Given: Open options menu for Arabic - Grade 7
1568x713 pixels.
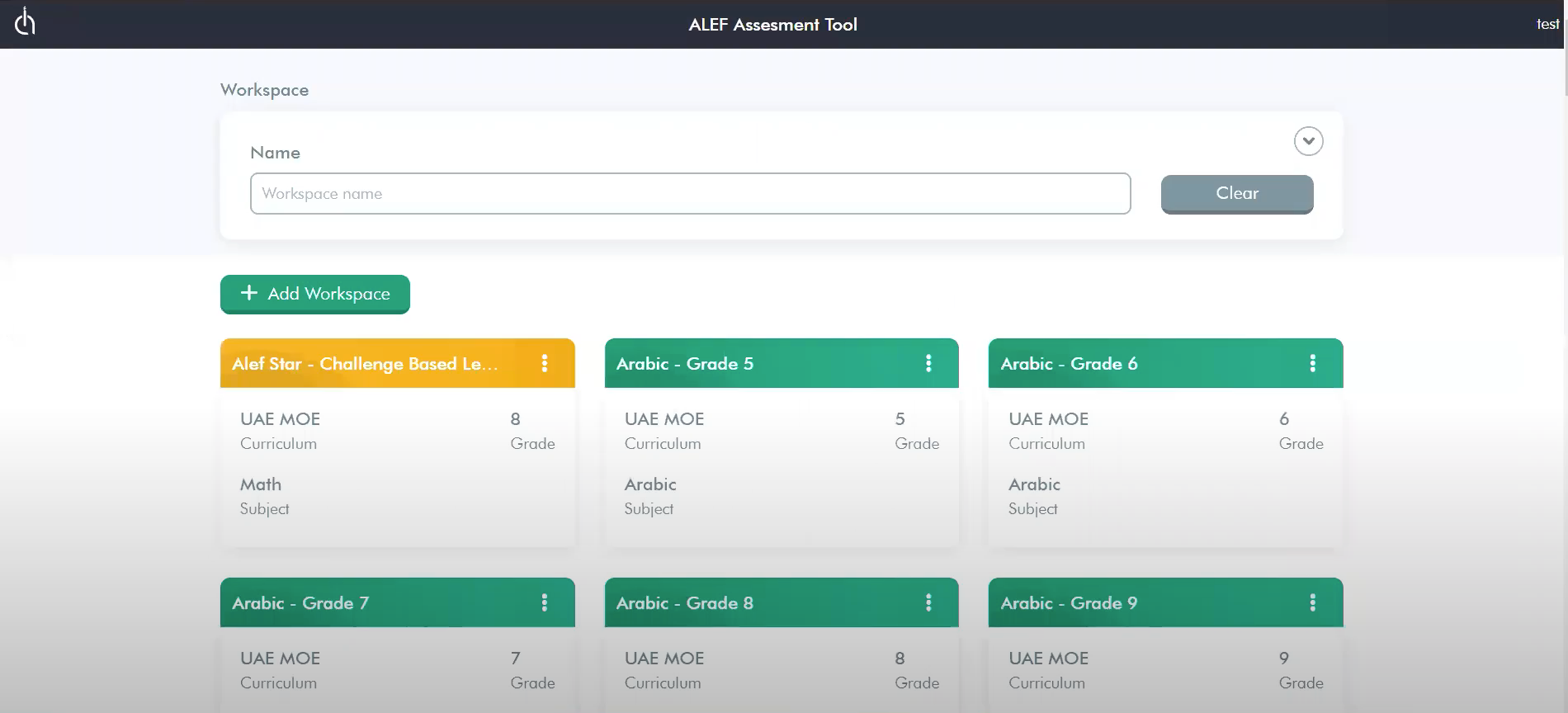Looking at the screenshot, I should click(x=545, y=602).
